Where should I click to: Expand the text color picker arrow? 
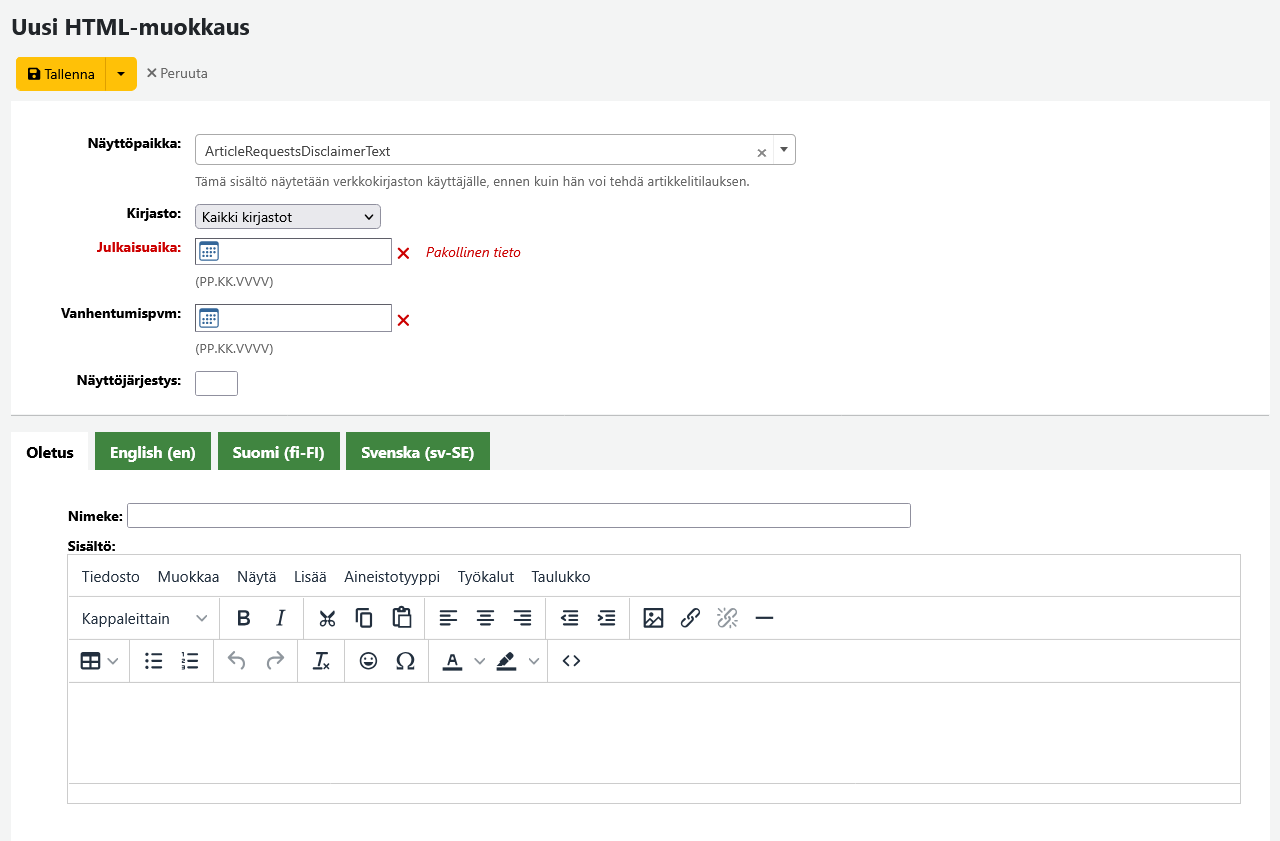coord(479,661)
